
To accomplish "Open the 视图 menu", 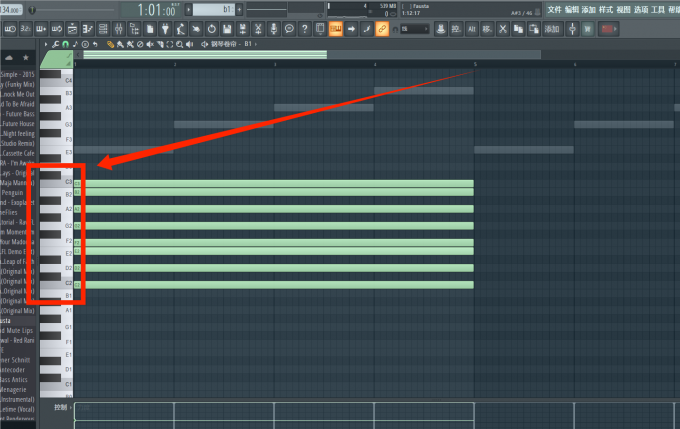I will pos(623,10).
